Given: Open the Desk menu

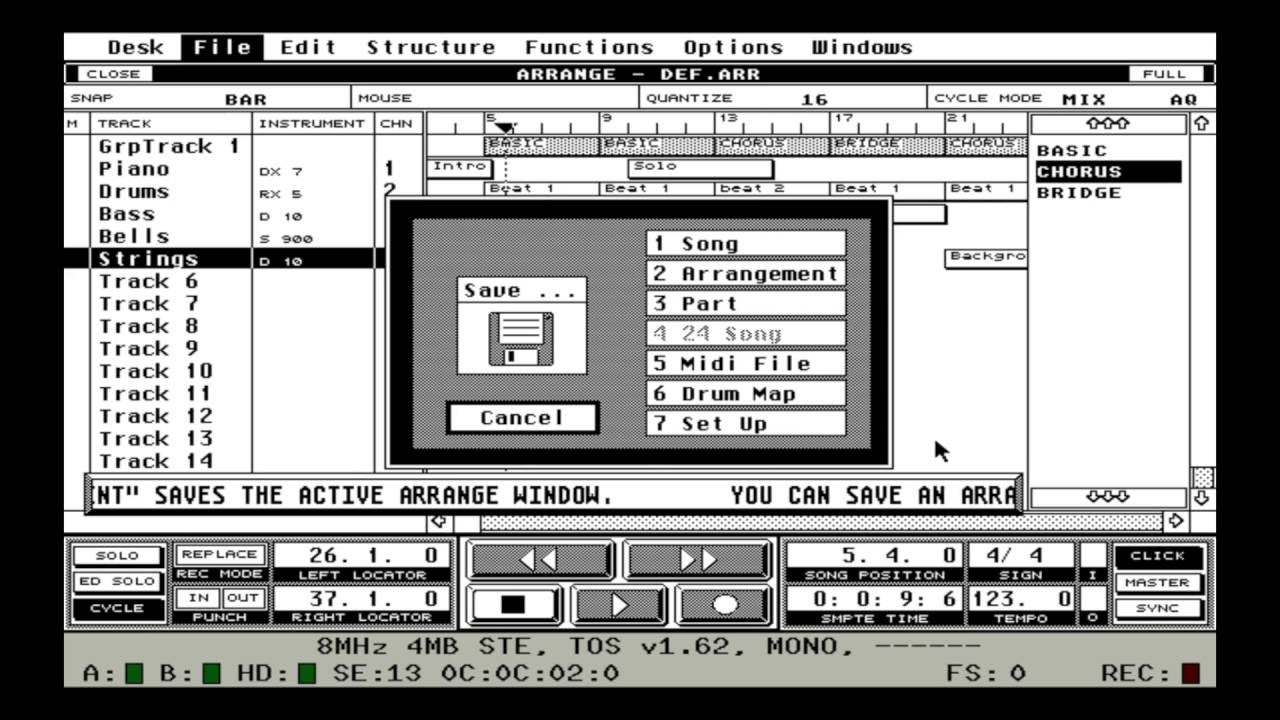Looking at the screenshot, I should (135, 47).
